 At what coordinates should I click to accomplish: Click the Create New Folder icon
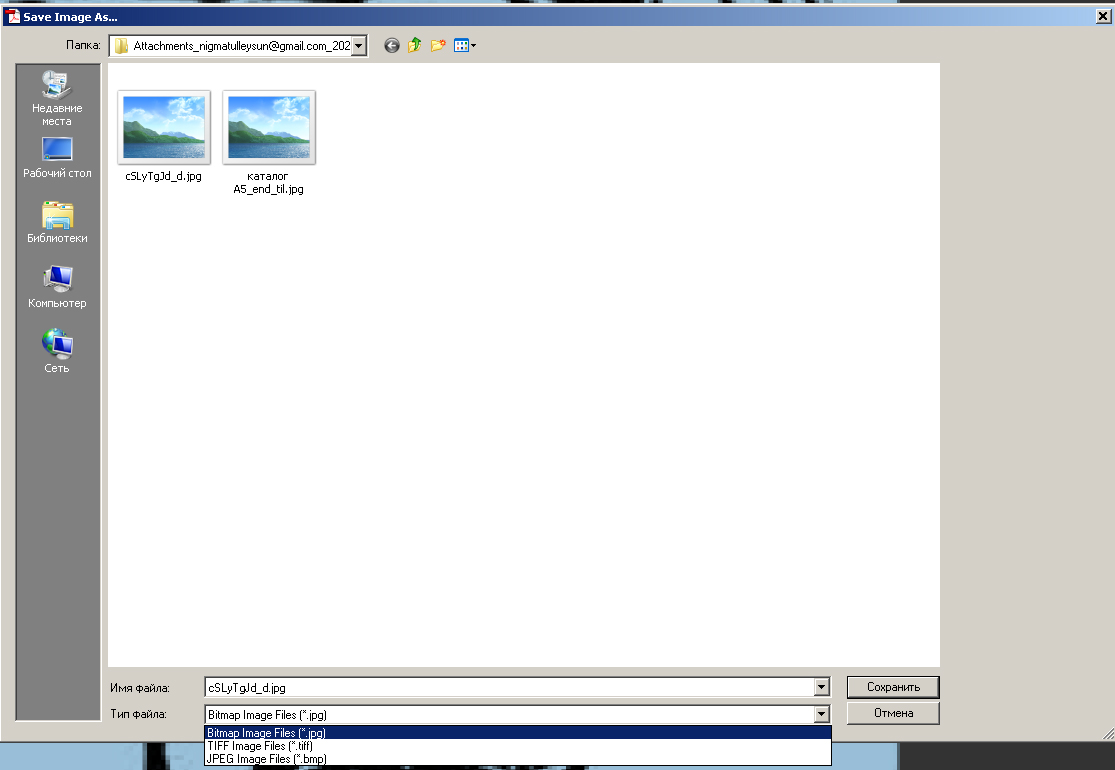tap(437, 45)
